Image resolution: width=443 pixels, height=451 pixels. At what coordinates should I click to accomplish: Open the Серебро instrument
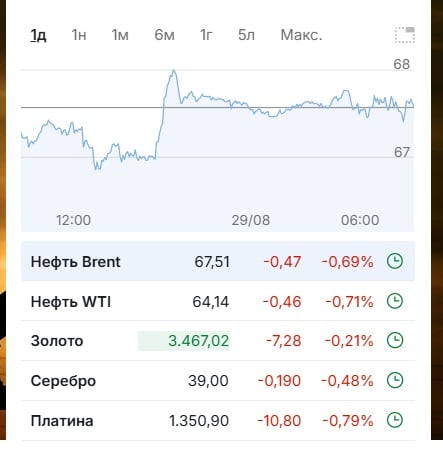click(63, 381)
